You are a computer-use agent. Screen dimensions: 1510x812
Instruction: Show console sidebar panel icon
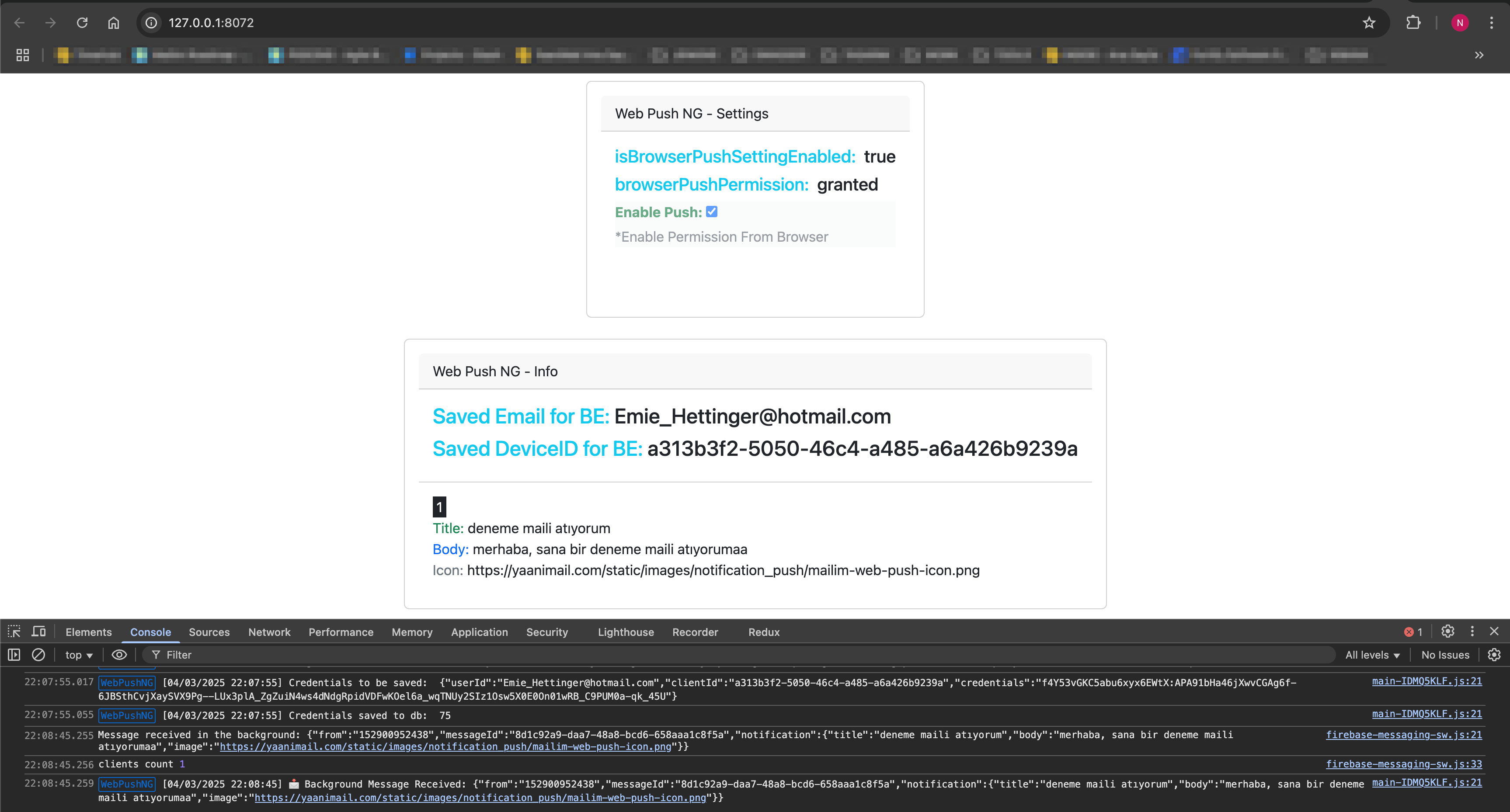click(x=14, y=654)
